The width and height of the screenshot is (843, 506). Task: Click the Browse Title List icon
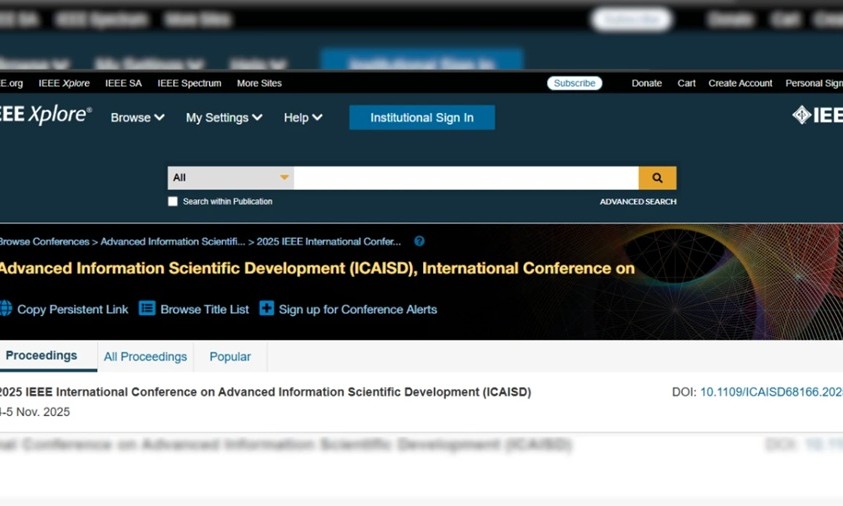pos(147,309)
